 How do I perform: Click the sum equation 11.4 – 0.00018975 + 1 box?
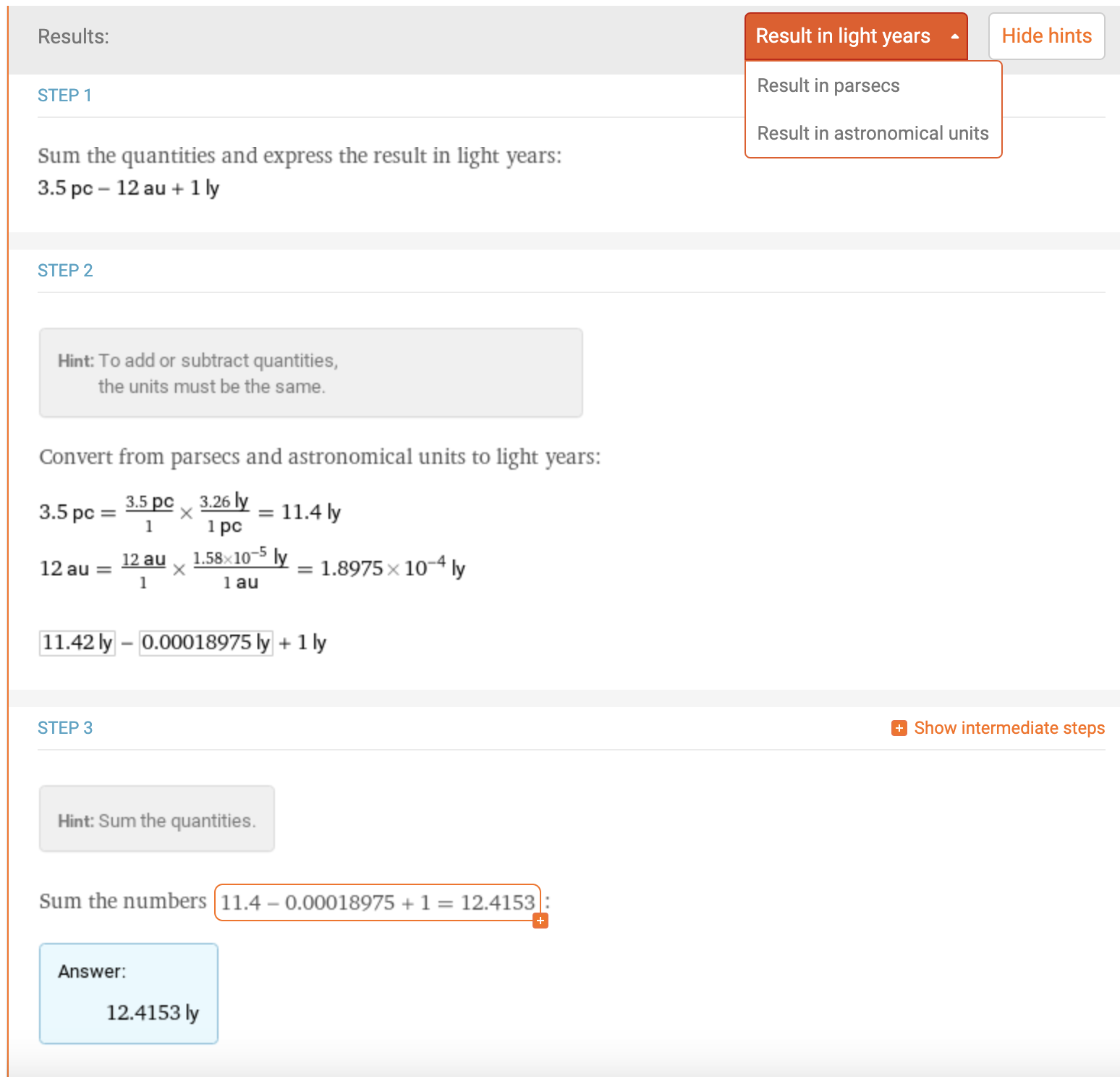378,902
